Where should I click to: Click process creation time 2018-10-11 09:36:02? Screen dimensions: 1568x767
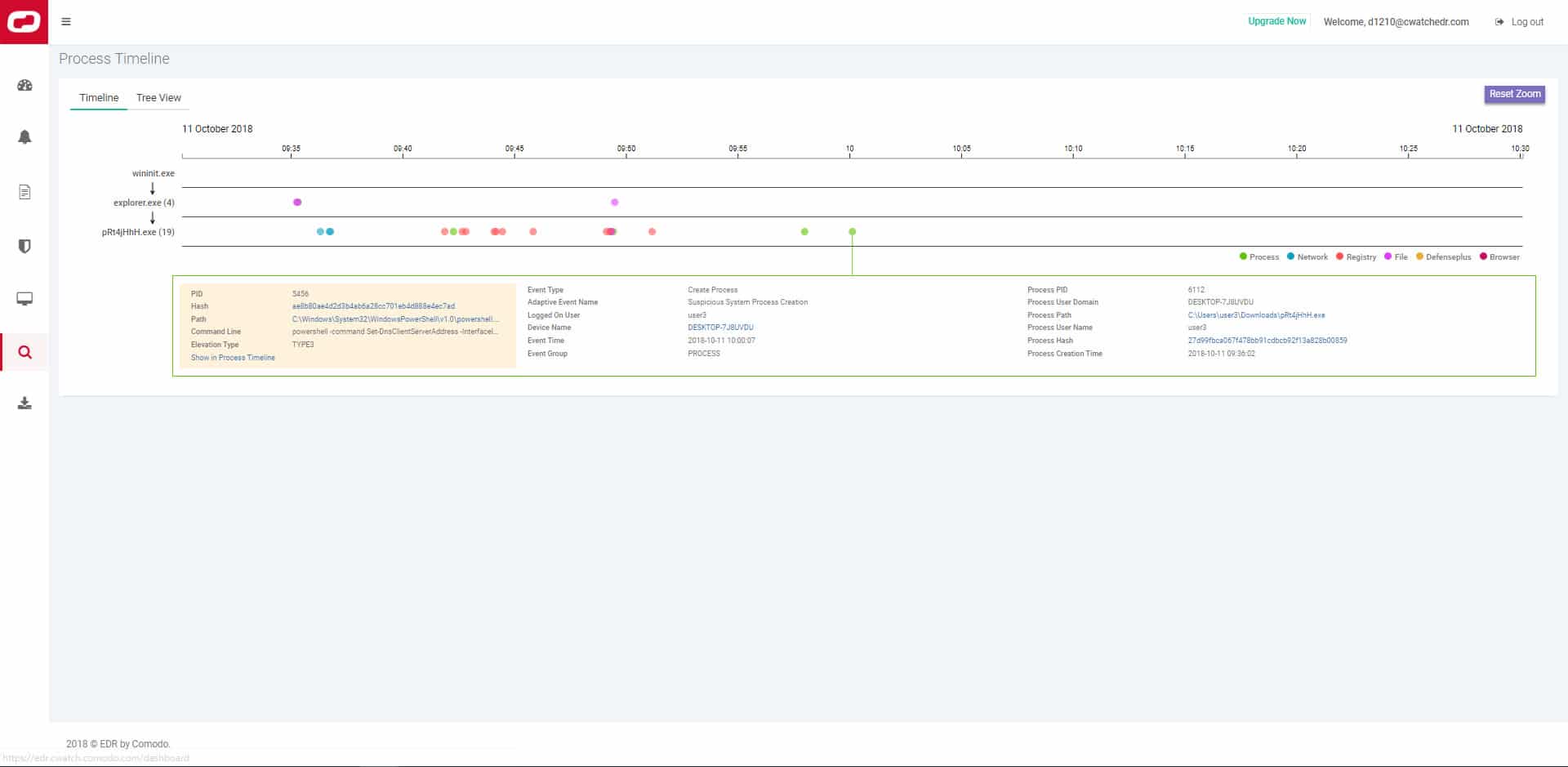click(x=1221, y=354)
